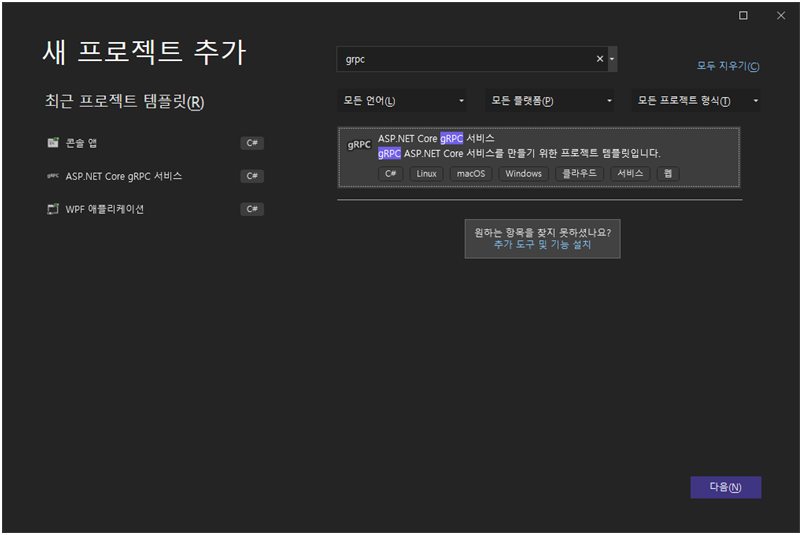Viewport: 802px width, 535px height.
Task: Click the Windows tag in the result
Action: pyautogui.click(x=523, y=173)
